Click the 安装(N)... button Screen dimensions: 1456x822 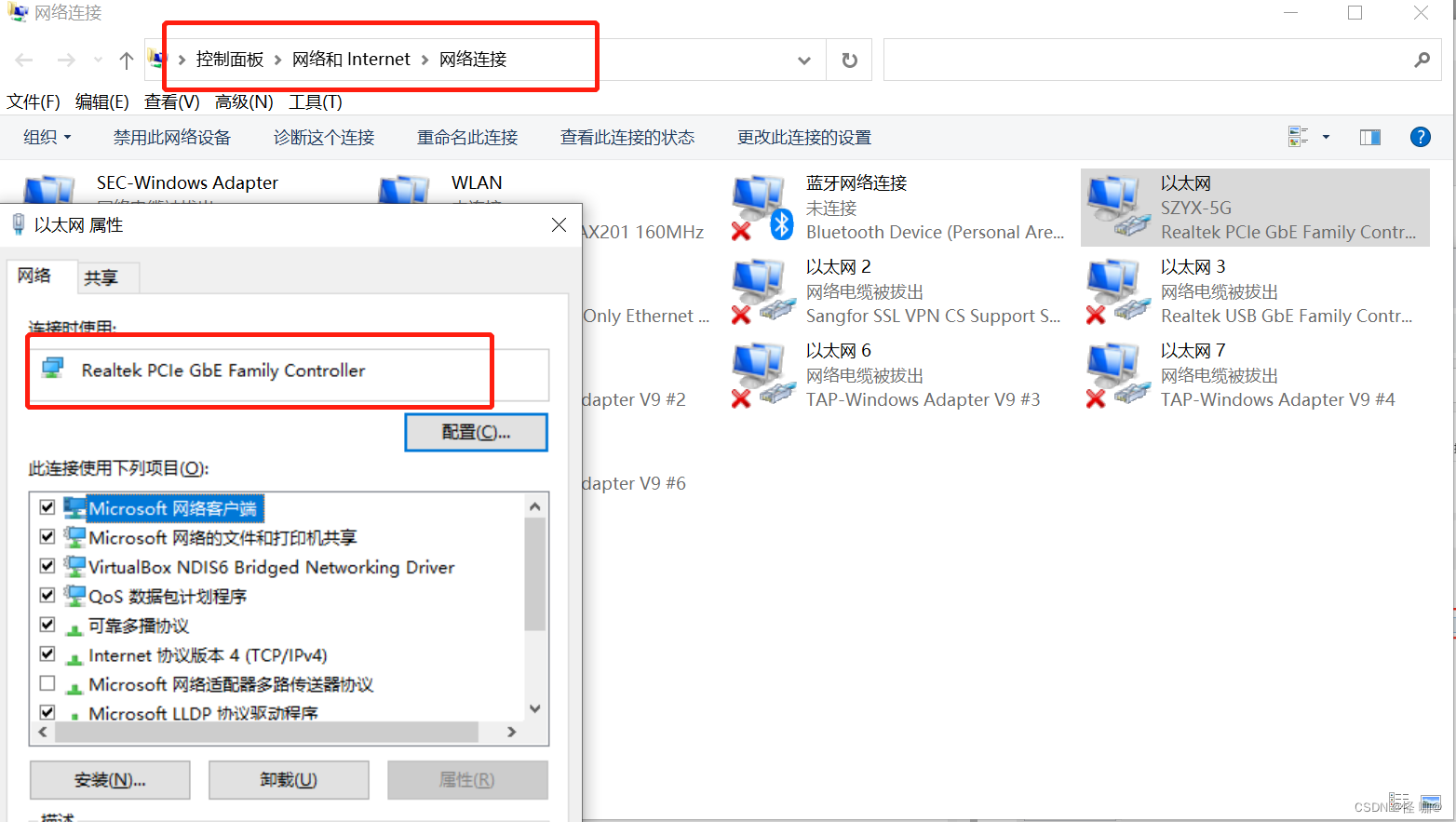(110, 780)
